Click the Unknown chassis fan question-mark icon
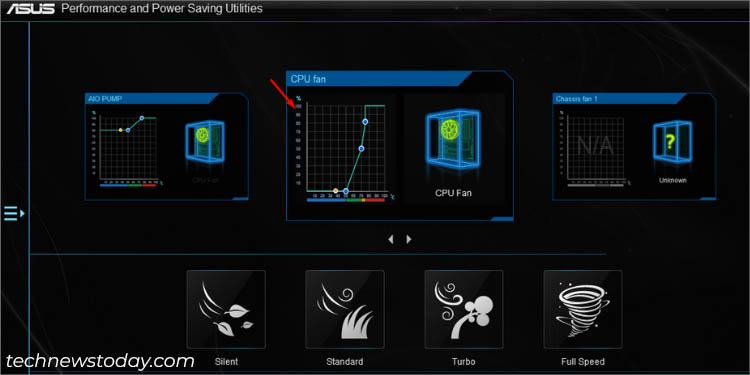This screenshot has width=750, height=375. tap(673, 144)
